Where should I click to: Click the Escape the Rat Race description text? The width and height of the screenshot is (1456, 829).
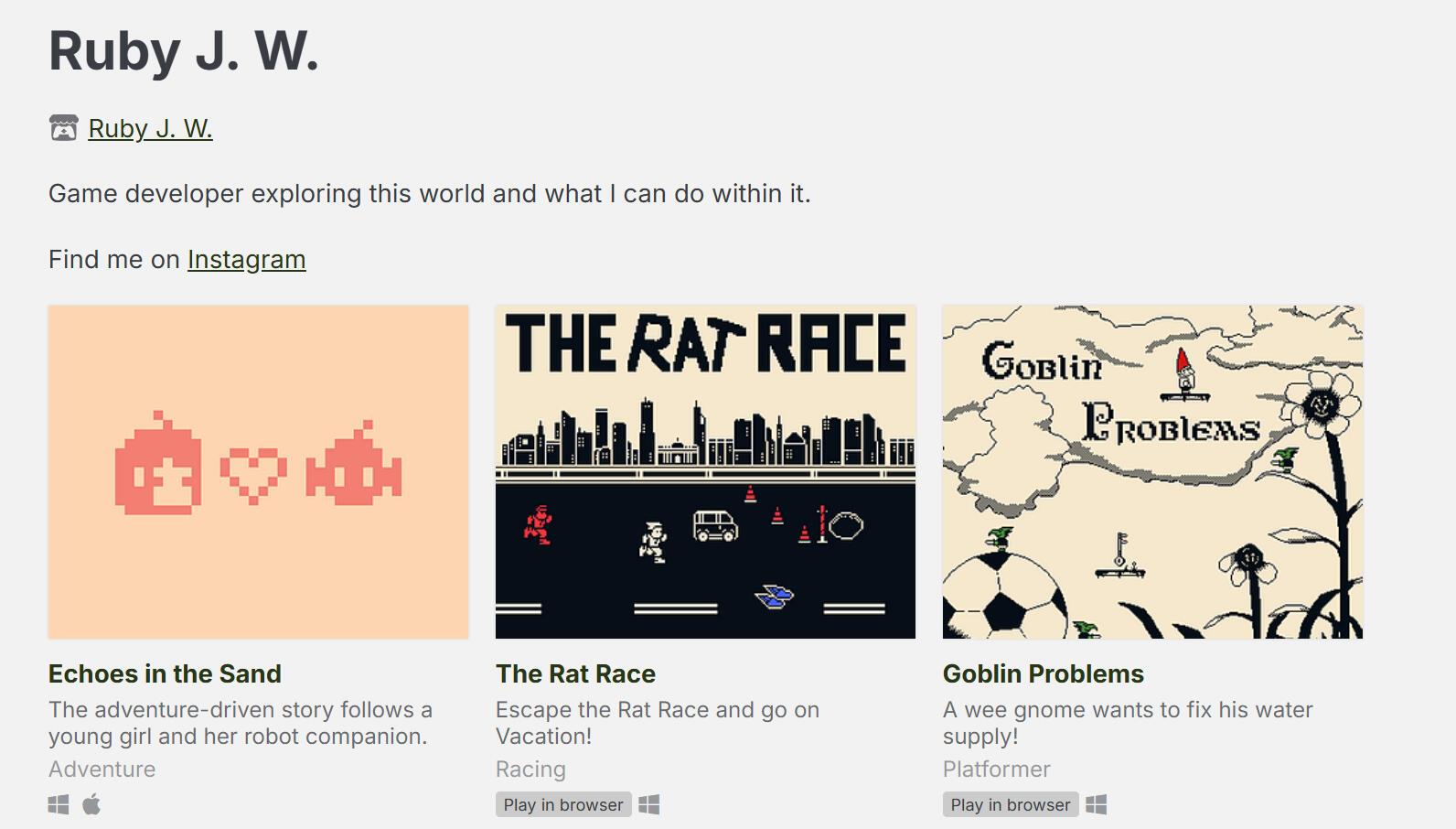[658, 723]
